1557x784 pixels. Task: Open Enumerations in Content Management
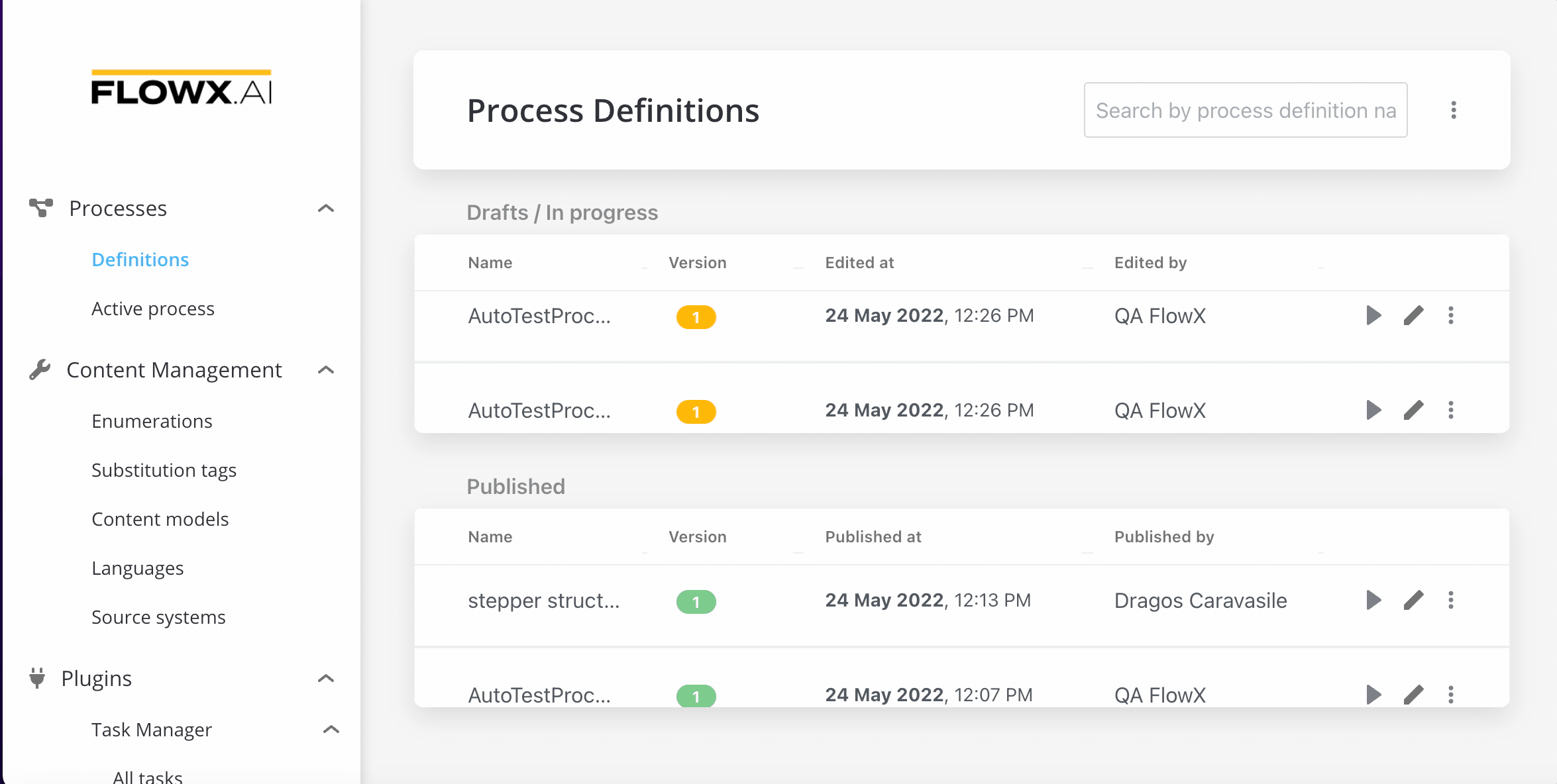tap(152, 421)
